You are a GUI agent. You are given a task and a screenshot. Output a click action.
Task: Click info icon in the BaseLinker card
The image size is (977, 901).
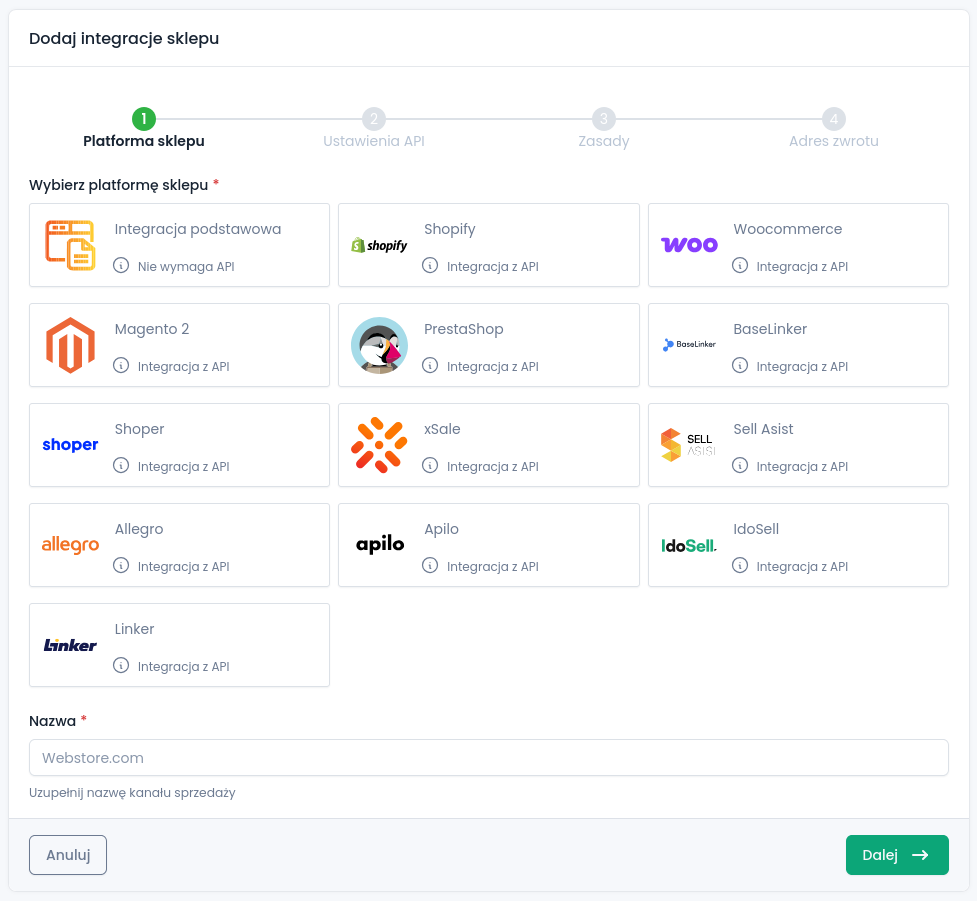click(740, 366)
